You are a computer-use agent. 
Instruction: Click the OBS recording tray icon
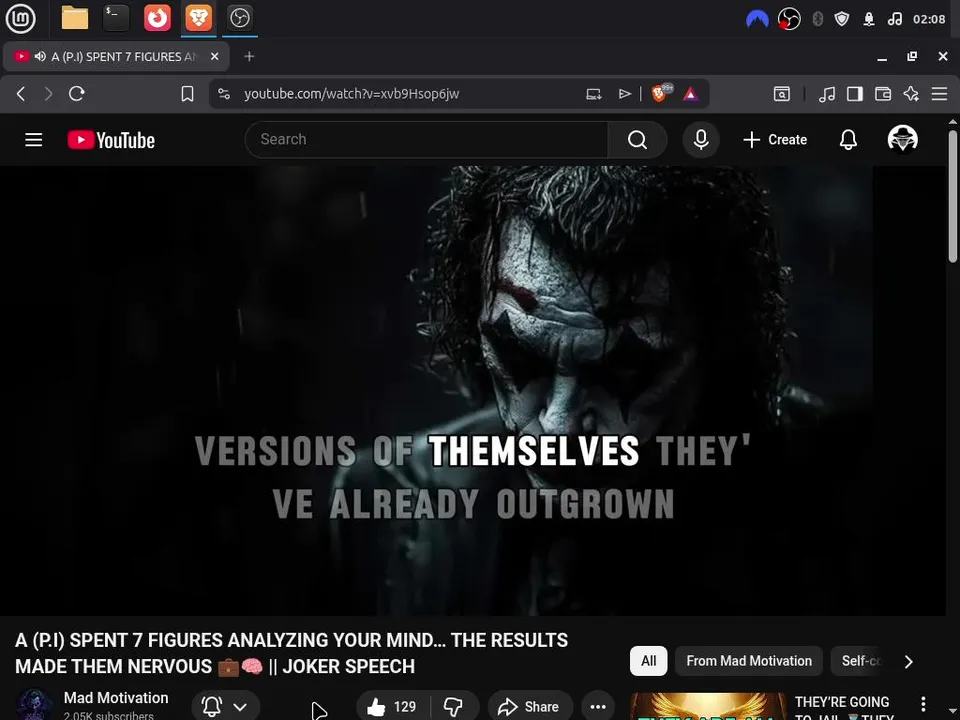tap(789, 19)
